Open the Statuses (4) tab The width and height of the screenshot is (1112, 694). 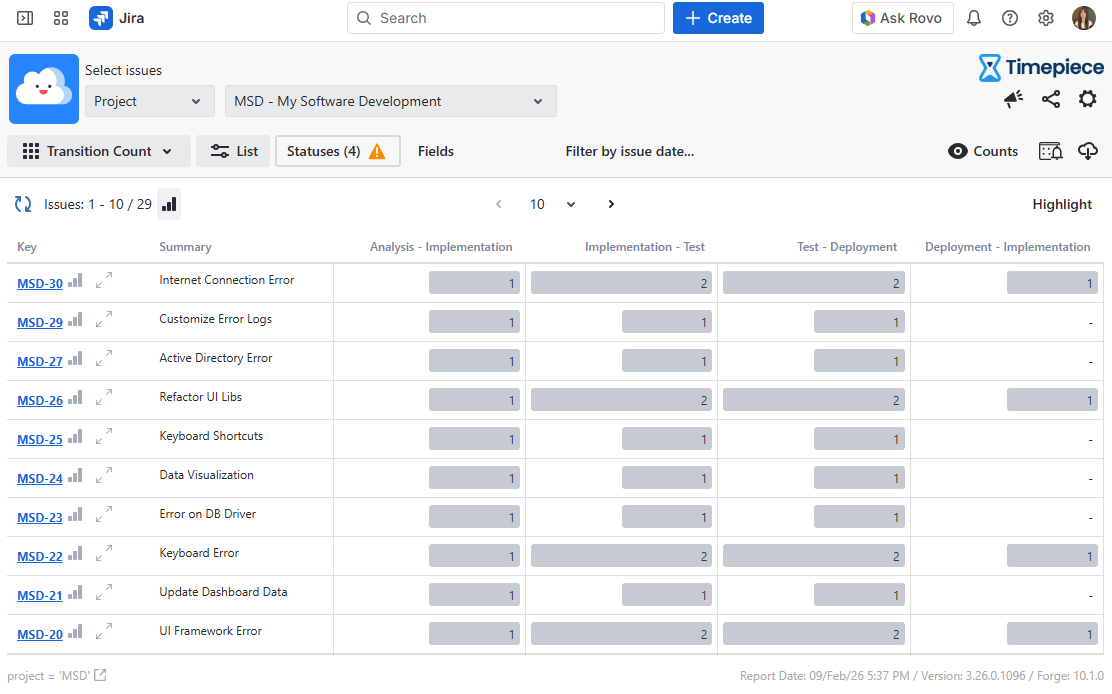point(337,151)
